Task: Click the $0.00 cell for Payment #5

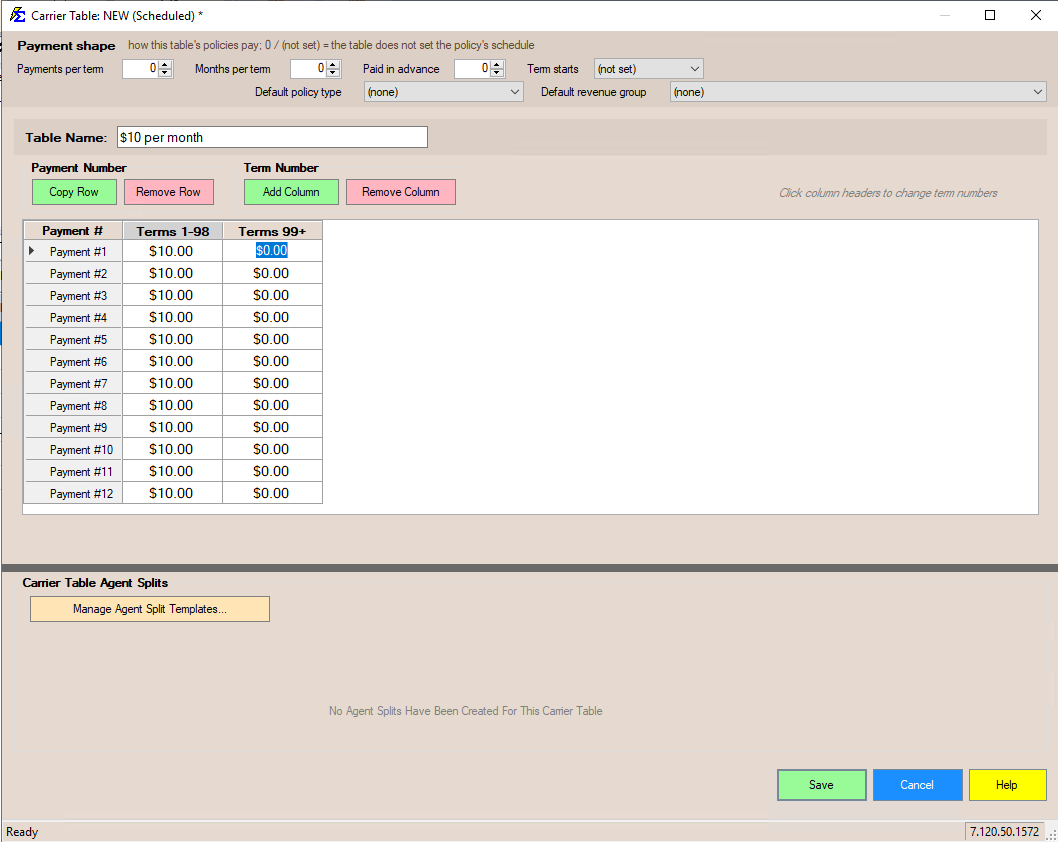Action: [x=272, y=339]
